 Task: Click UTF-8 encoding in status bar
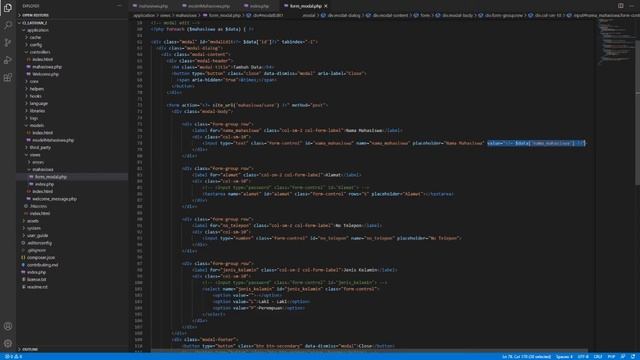(583, 356)
